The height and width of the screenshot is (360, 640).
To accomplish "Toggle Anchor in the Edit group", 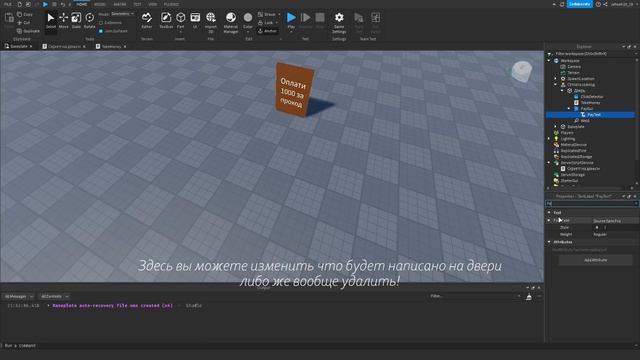I will (x=267, y=31).
